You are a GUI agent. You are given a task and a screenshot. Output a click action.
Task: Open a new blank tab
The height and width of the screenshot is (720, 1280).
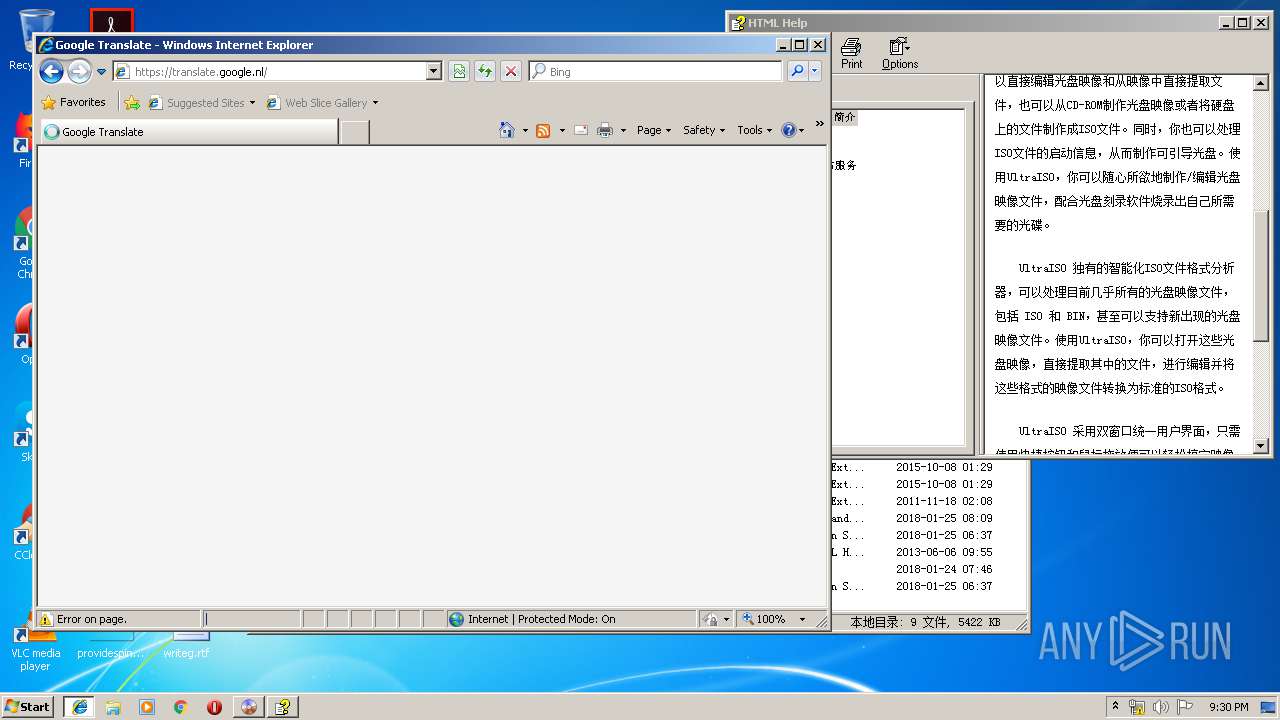click(x=354, y=132)
